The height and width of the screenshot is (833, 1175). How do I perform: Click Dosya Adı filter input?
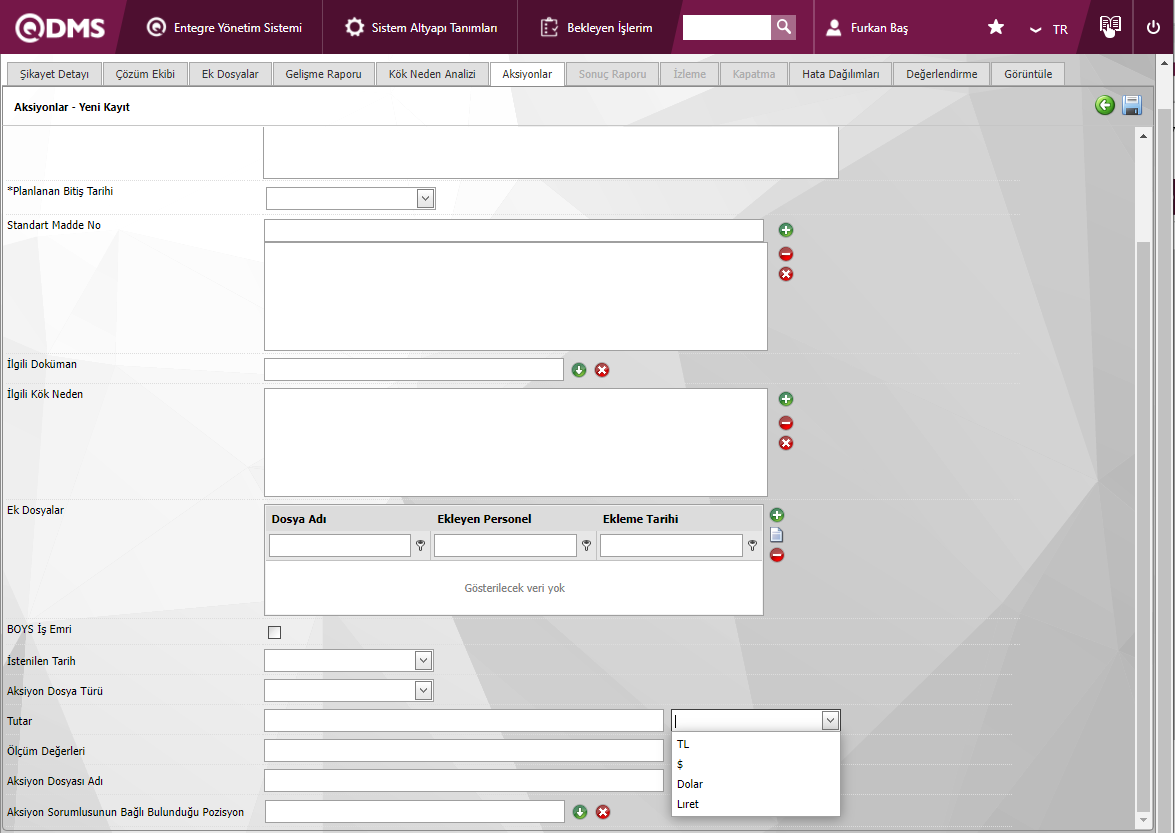click(339, 545)
